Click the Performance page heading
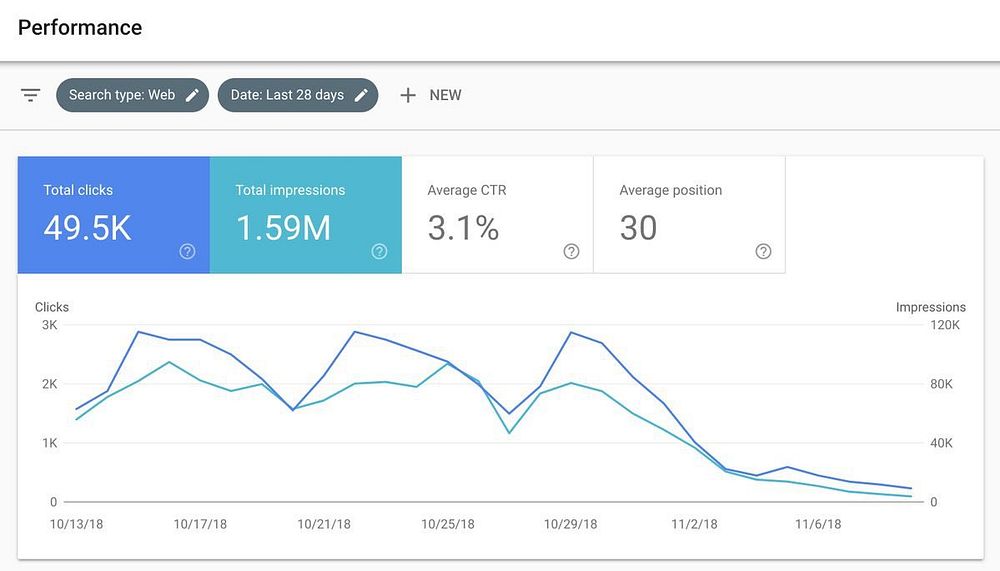 [80, 27]
